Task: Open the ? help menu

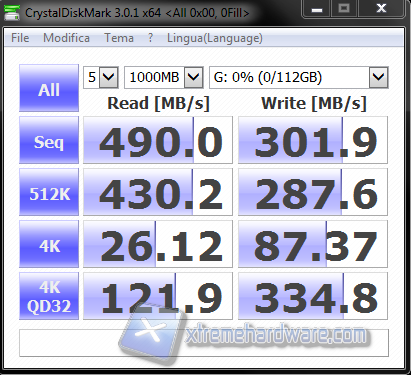Action: pos(150,38)
